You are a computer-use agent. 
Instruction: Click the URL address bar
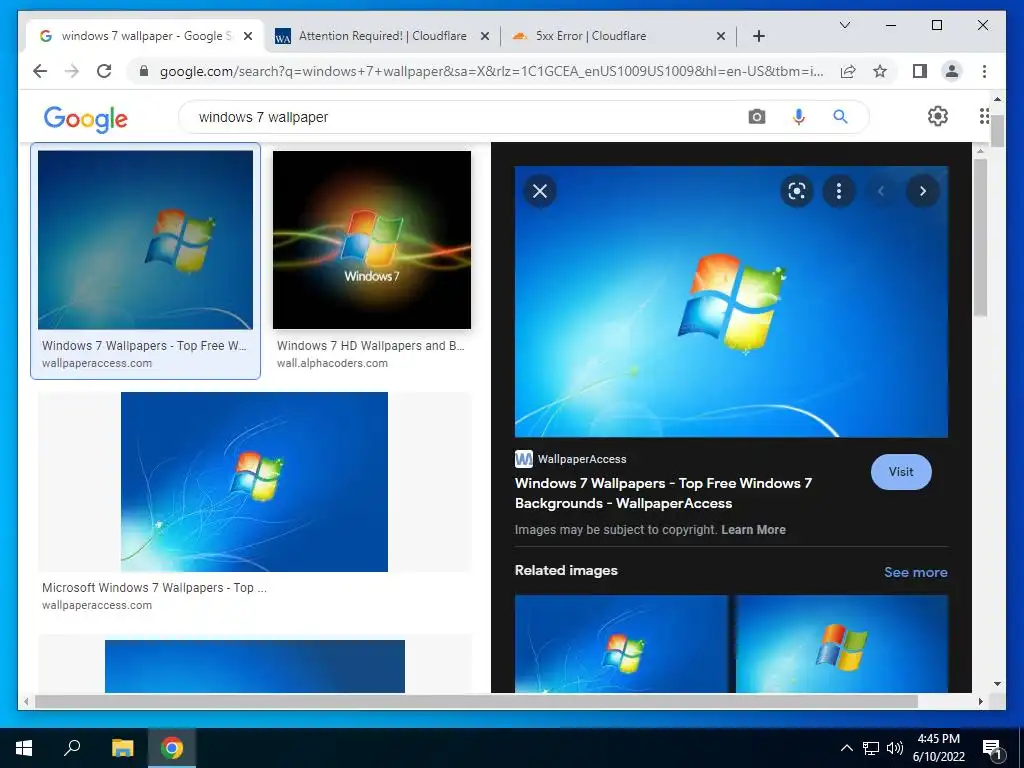click(x=491, y=71)
